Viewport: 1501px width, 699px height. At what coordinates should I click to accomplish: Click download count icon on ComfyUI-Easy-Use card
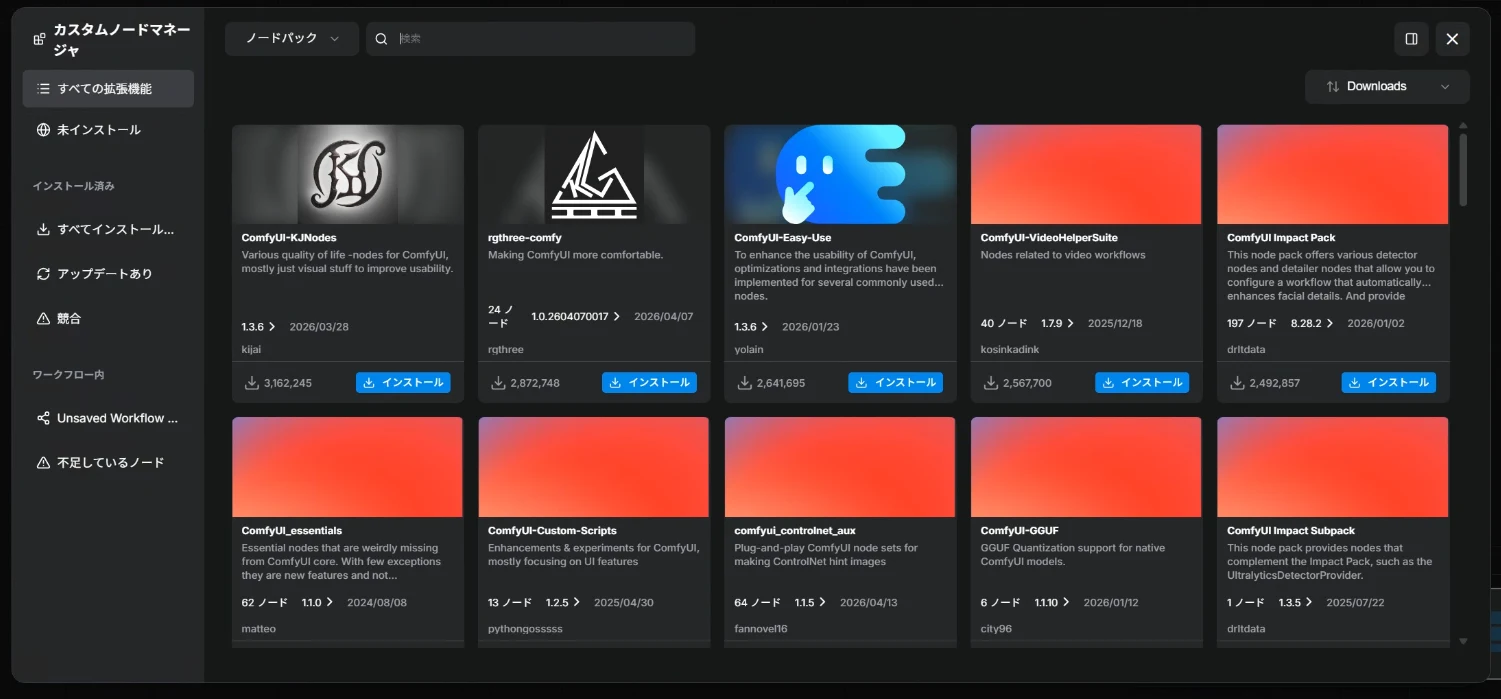[744, 383]
